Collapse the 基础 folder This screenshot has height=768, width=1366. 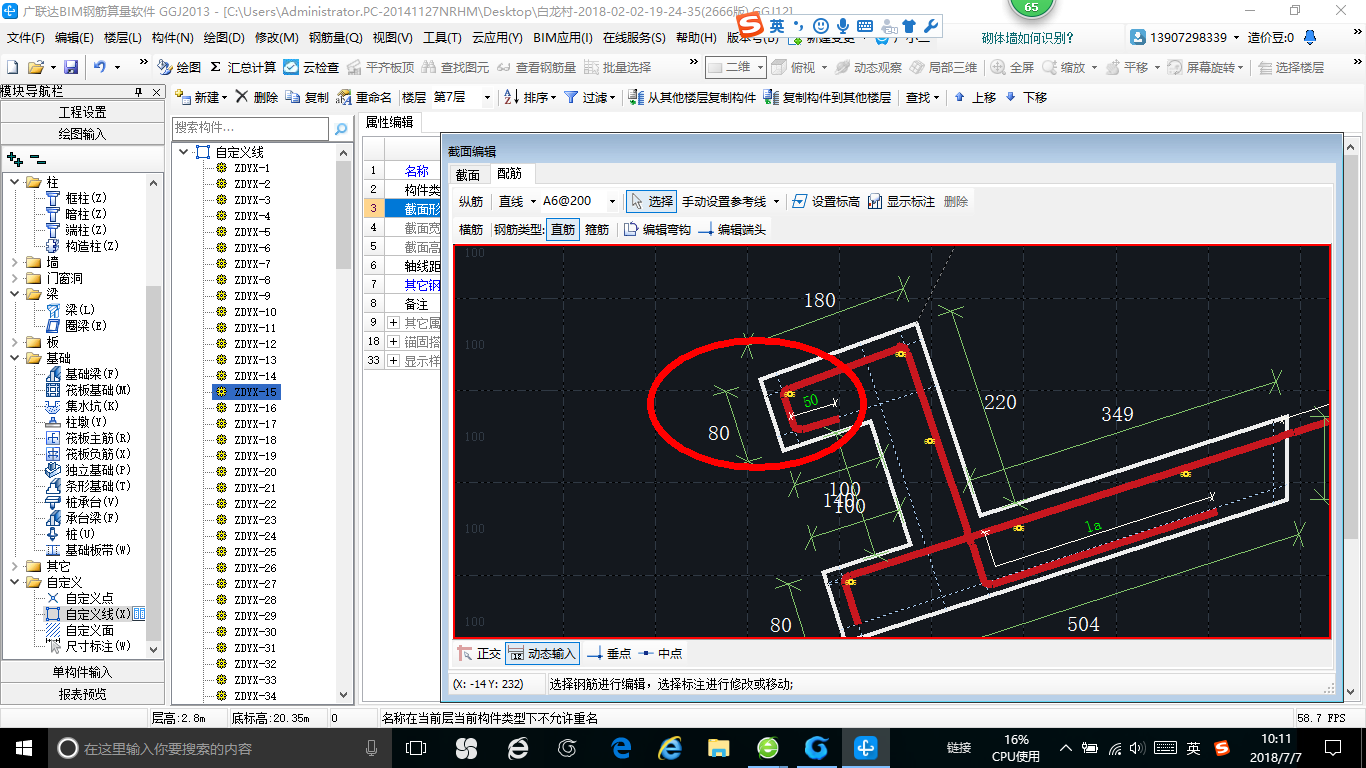click(x=15, y=358)
